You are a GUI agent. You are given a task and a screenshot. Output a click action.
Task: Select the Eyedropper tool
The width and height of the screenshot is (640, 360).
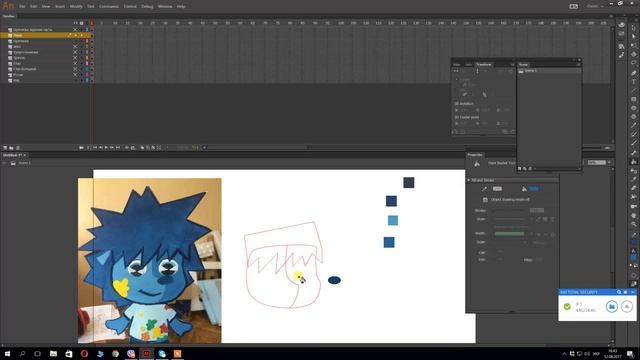click(633, 180)
